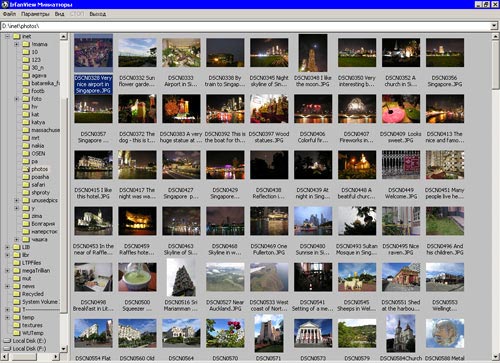Screen dimensions: 500x363
Task: Click the наперсток folder icon
Action: pos(26,231)
